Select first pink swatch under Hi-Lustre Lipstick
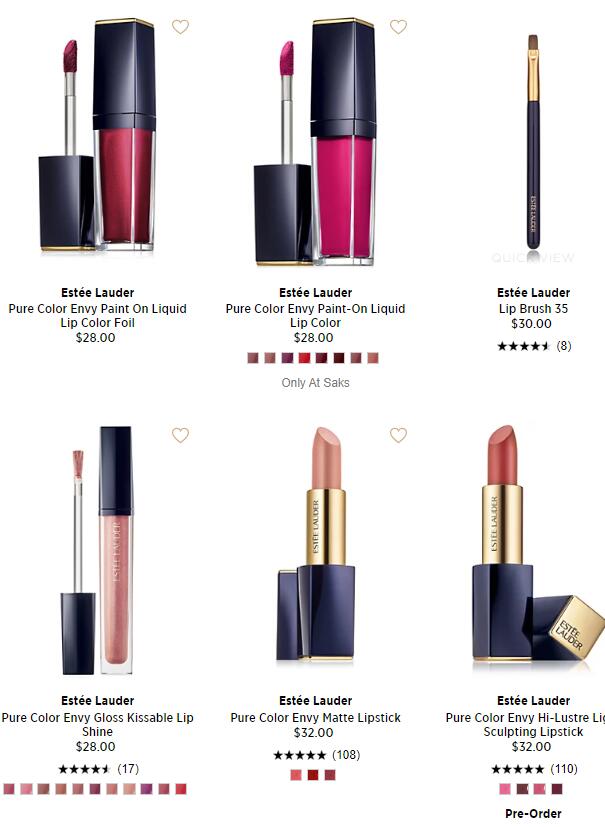The width and height of the screenshot is (605, 827). pos(505,789)
